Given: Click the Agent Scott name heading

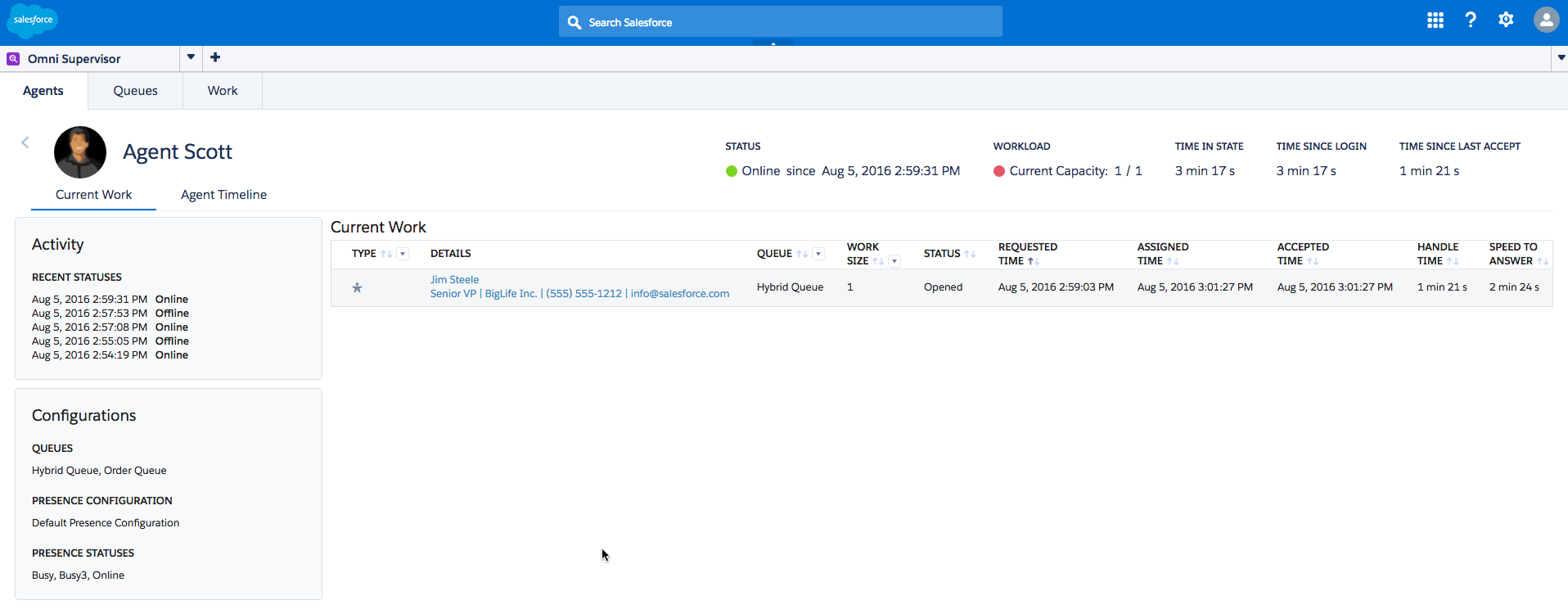Looking at the screenshot, I should point(178,152).
